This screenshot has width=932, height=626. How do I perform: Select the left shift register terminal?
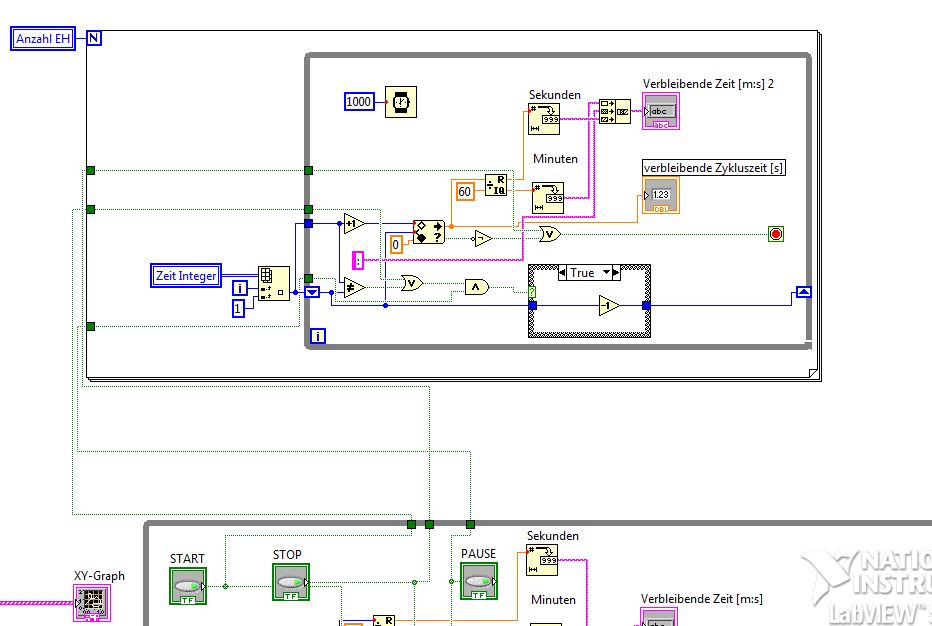[312, 292]
